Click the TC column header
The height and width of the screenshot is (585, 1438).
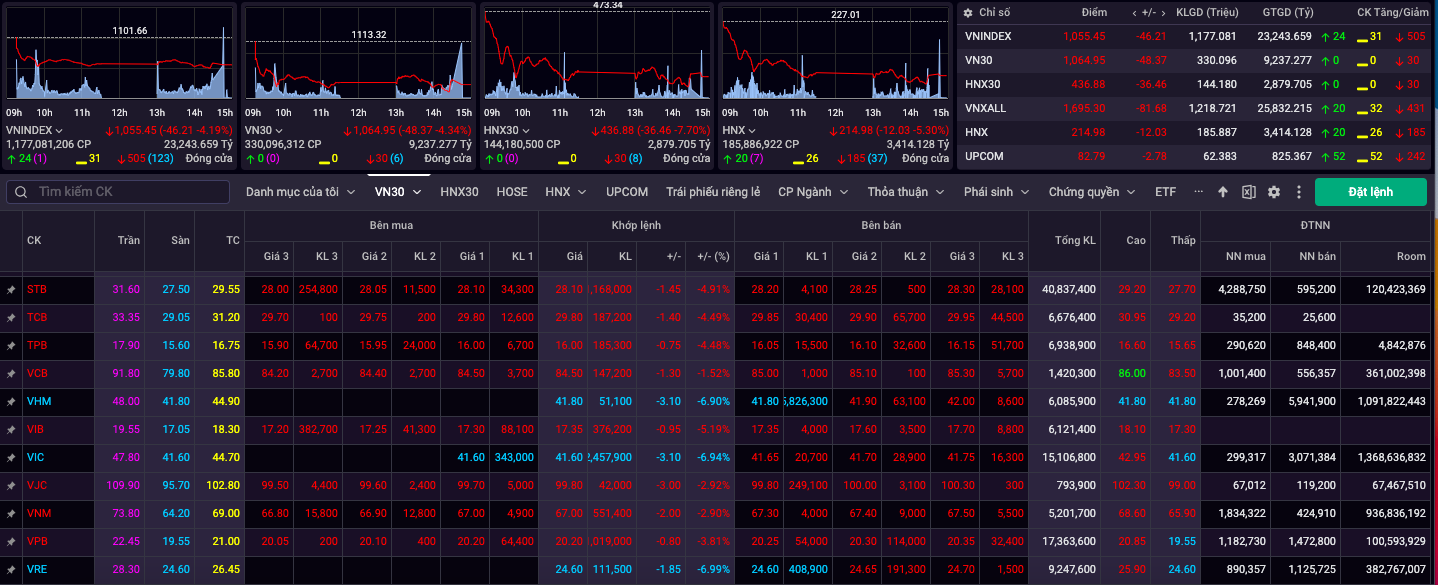232,240
